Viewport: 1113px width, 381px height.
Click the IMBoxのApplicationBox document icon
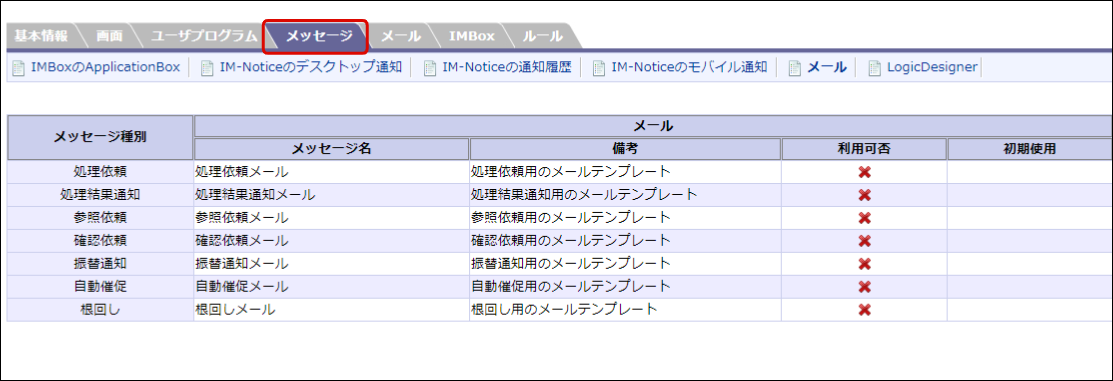[x=18, y=68]
